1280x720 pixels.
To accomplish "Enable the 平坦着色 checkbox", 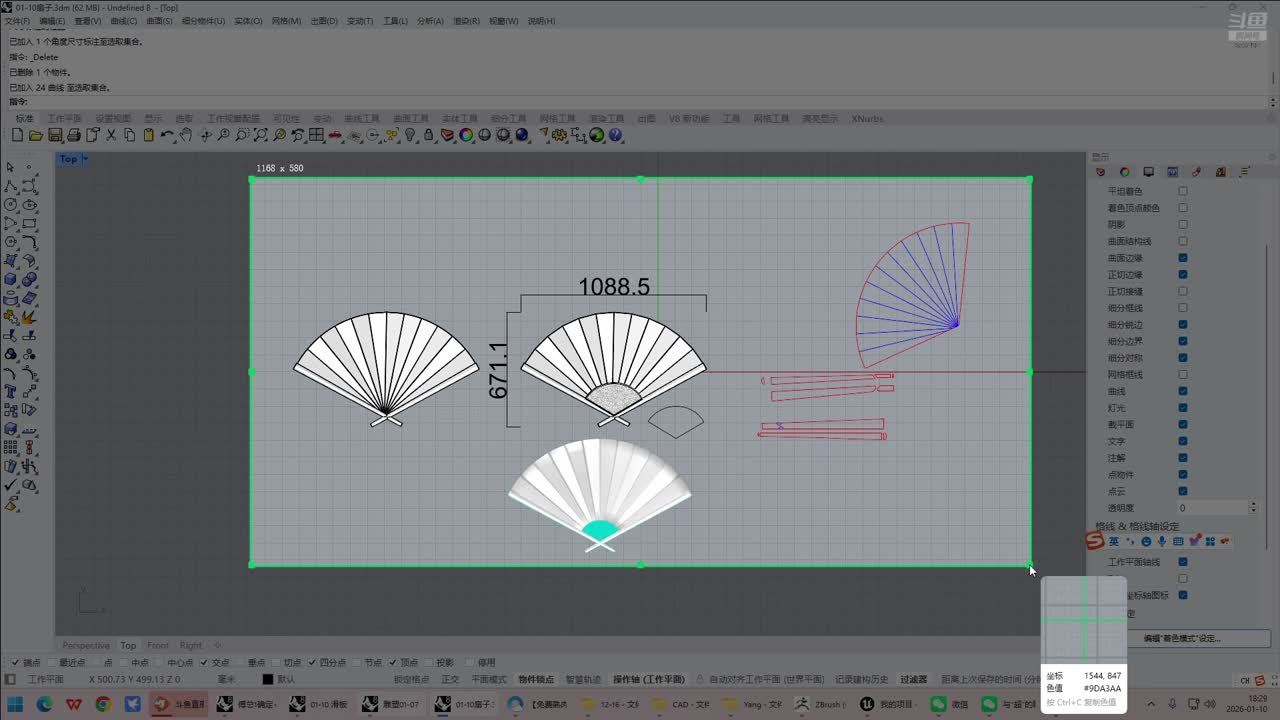I will [x=1183, y=191].
